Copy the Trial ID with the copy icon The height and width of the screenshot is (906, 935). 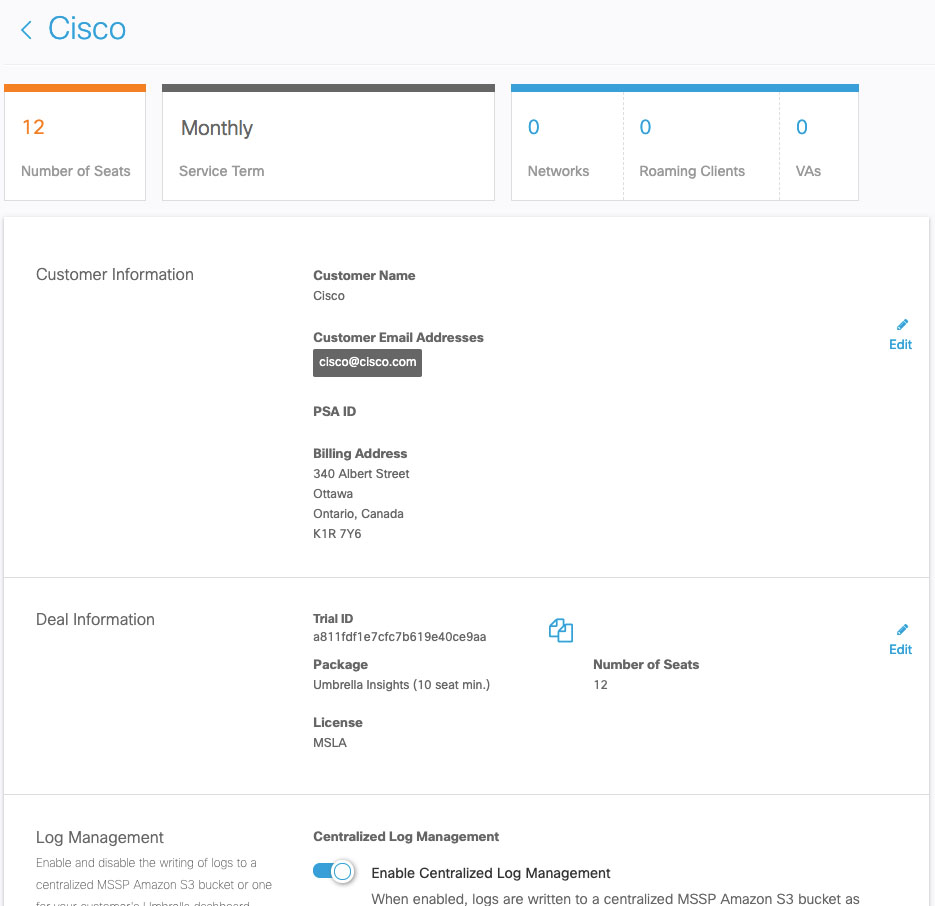561,630
